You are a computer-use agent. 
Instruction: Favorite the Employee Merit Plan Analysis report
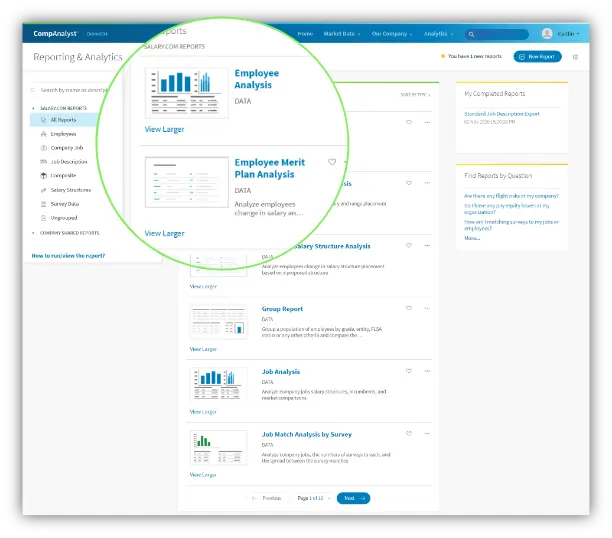tap(332, 162)
